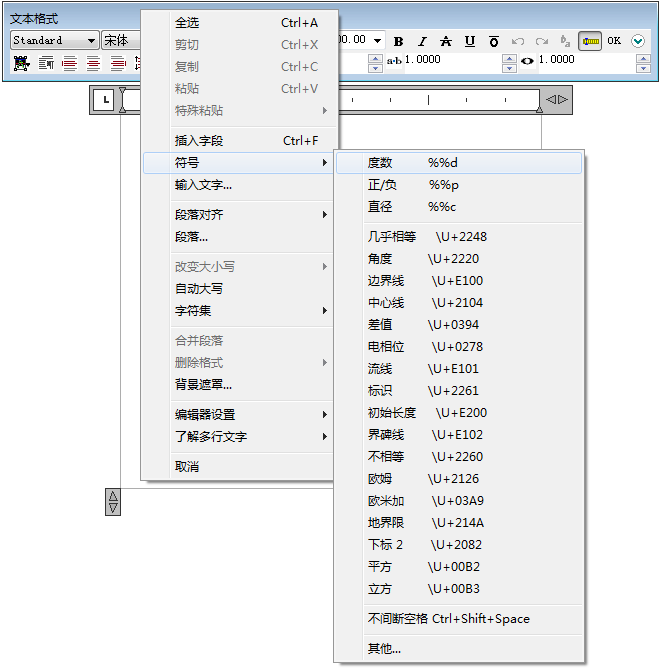Click OK to close the text editor

click(614, 41)
